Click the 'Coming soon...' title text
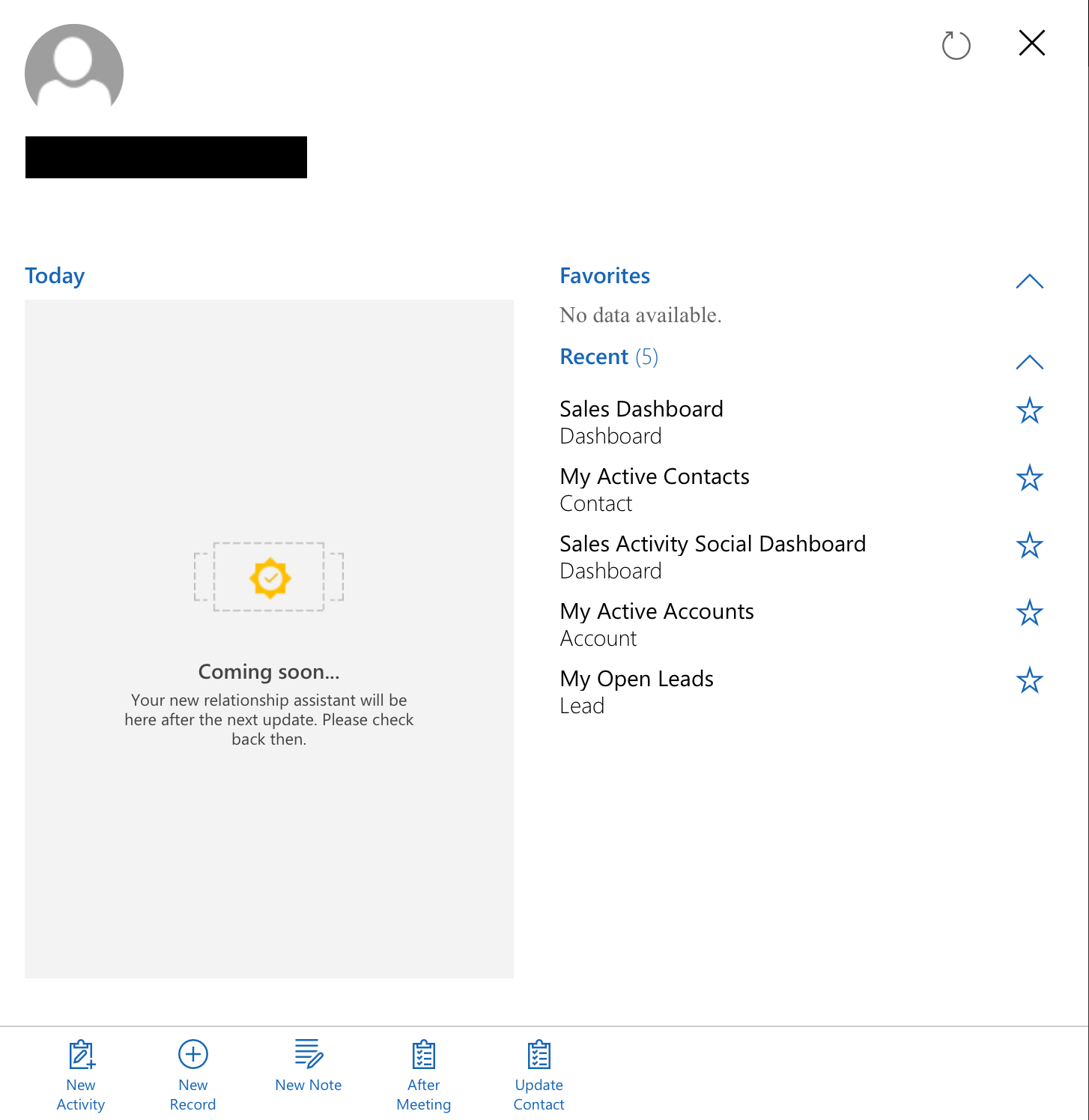 [x=269, y=672]
